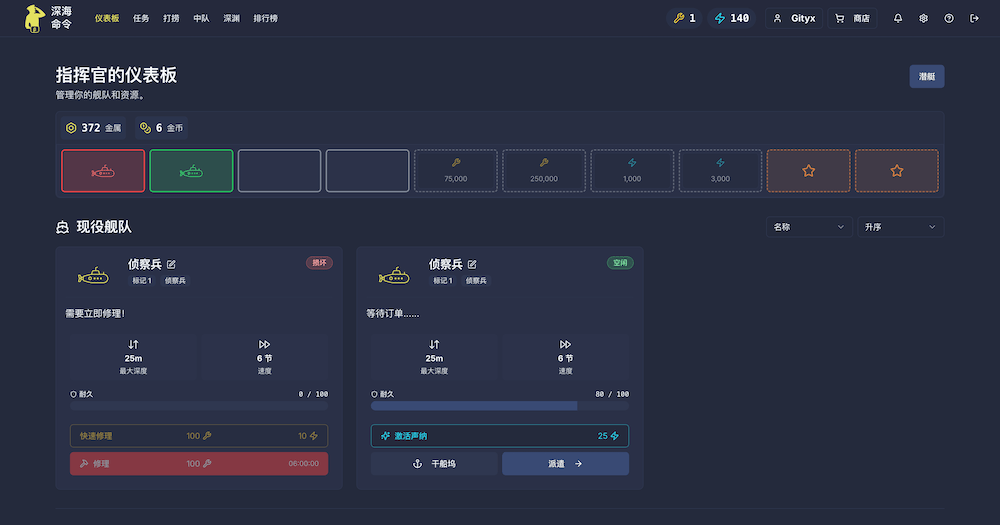The width and height of the screenshot is (1000, 525).
Task: Select the red submarine slot
Action: click(x=103, y=171)
